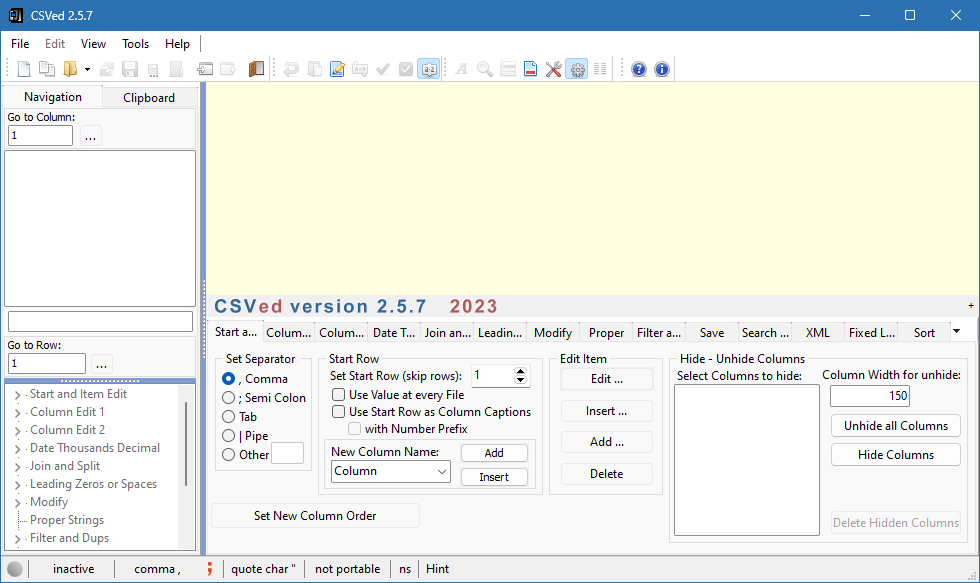
Task: Expand the Column Edit 2 tree node
Action: [x=18, y=431]
